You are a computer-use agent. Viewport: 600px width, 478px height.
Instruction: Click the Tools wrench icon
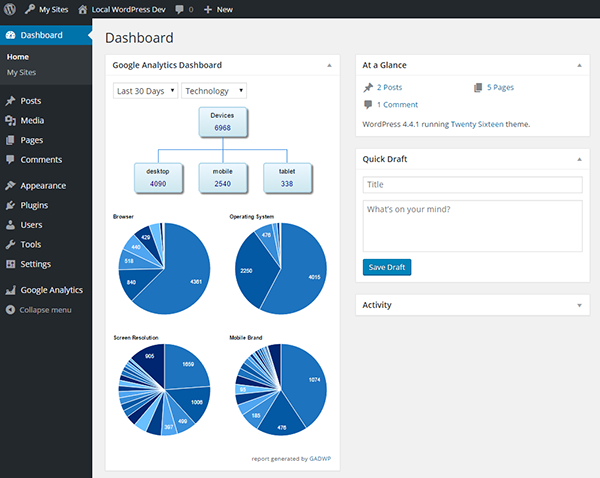click(10, 244)
